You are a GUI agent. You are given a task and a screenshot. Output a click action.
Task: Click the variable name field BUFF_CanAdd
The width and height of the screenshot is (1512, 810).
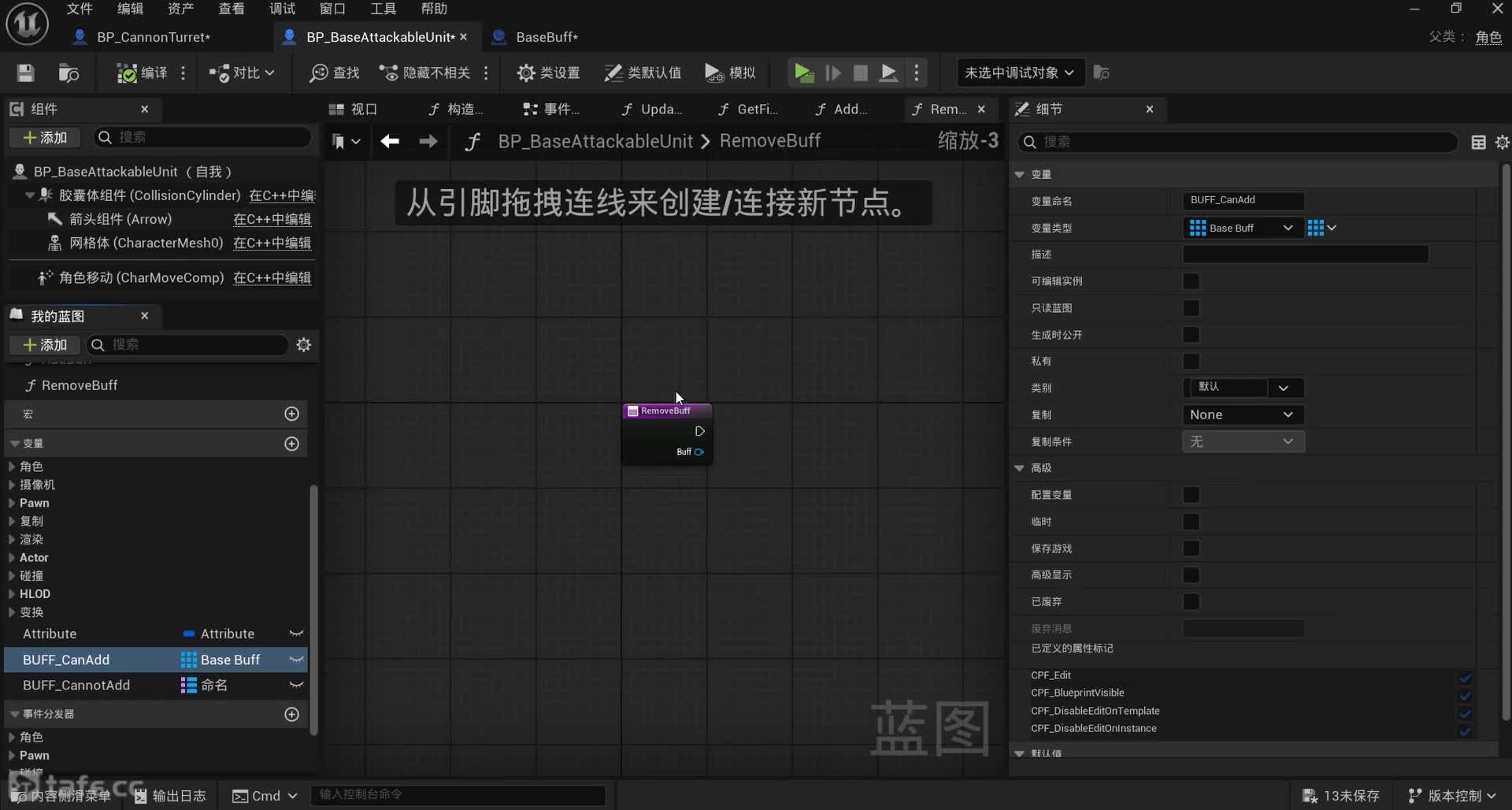coord(1243,200)
